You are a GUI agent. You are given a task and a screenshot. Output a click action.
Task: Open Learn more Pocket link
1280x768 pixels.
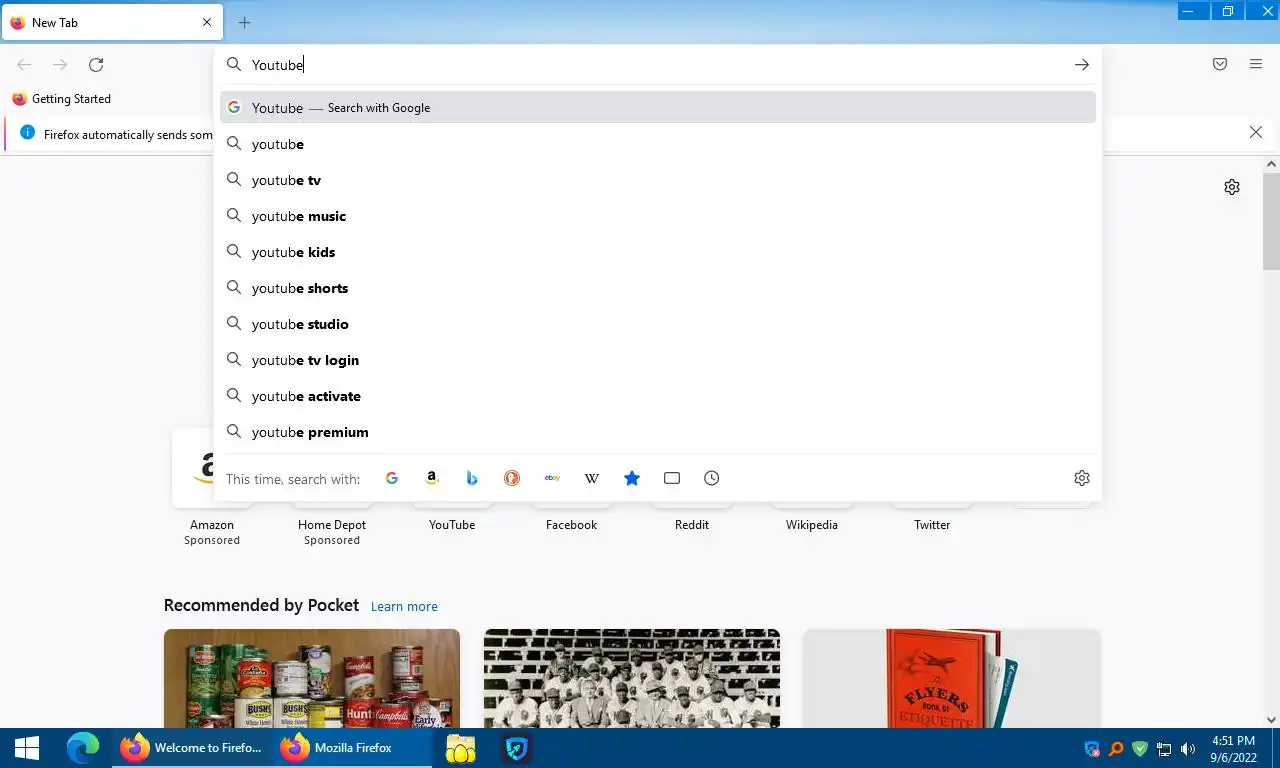404,606
